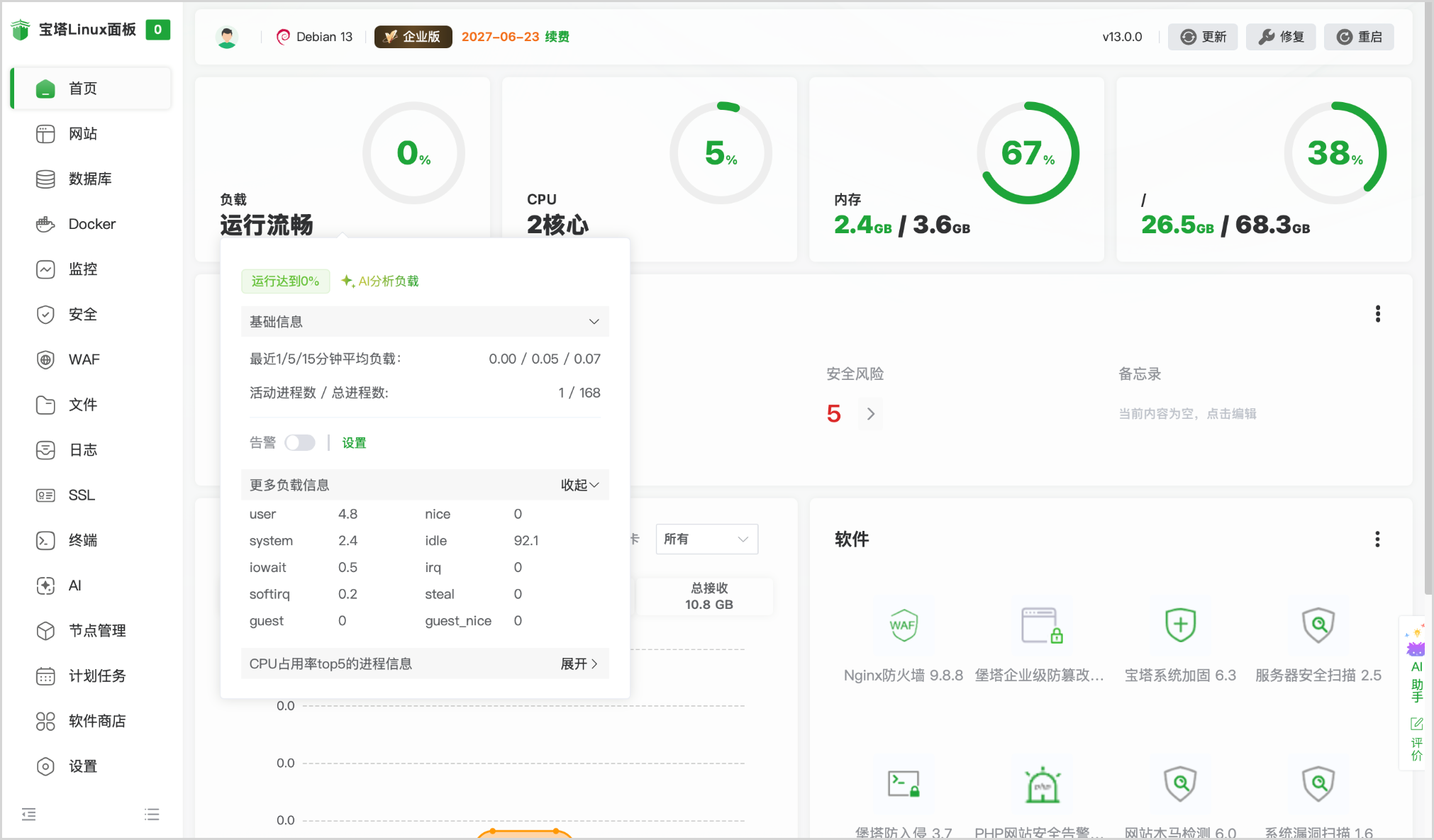
Task: Click the 续费 renew link
Action: [557, 37]
